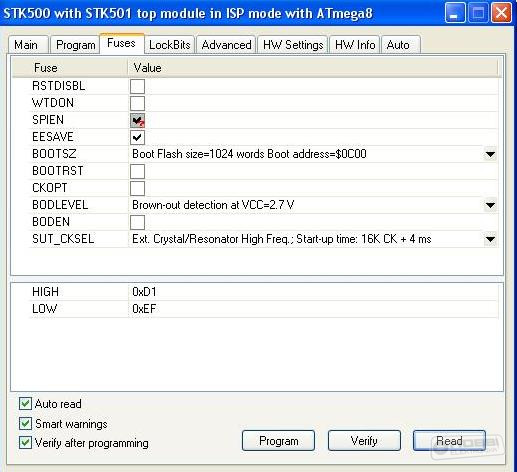Go to the LockBits tab
Image resolution: width=517 pixels, height=472 pixels.
[x=170, y=45]
